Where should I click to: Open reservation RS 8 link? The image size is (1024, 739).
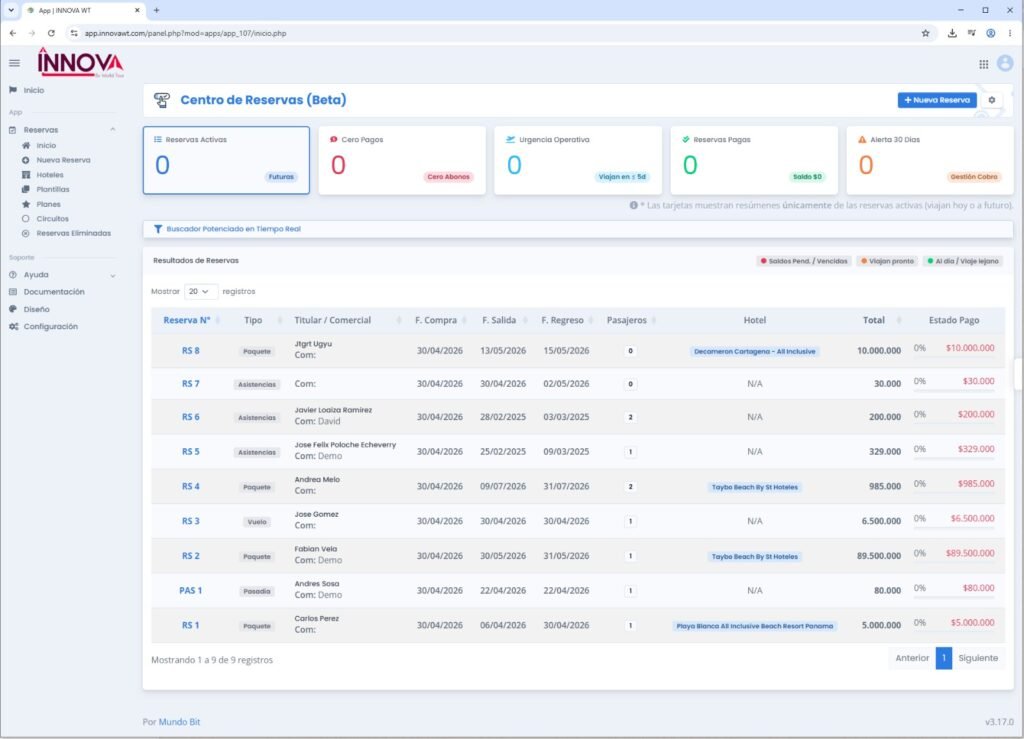tap(191, 351)
